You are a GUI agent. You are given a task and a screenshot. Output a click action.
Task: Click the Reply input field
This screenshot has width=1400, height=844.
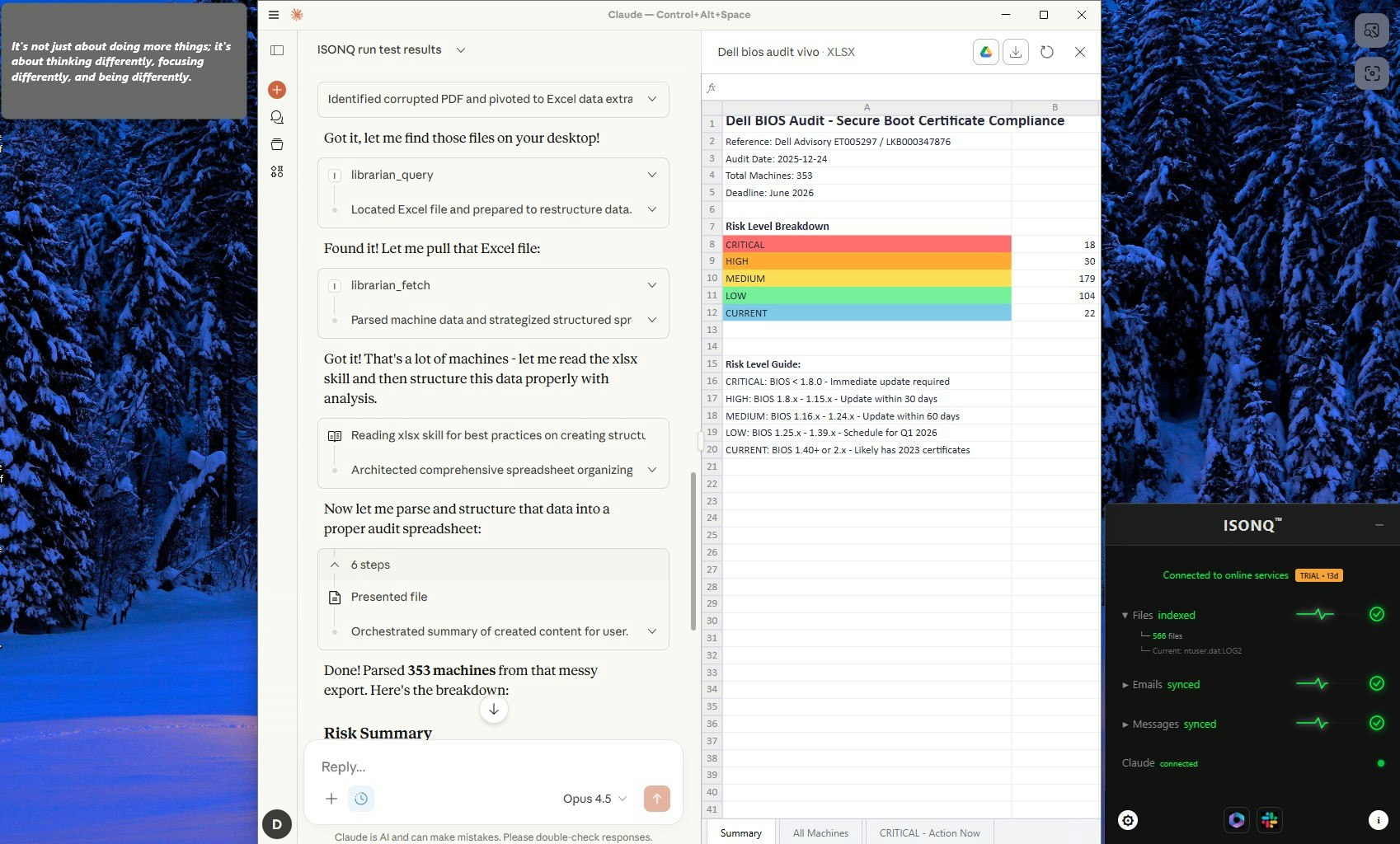point(493,767)
